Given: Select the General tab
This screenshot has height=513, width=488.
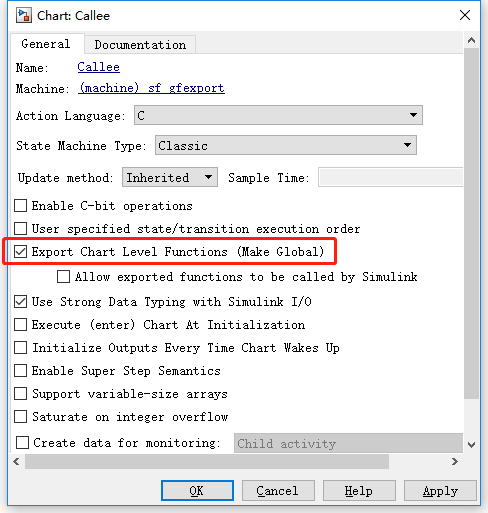Looking at the screenshot, I should point(46,44).
